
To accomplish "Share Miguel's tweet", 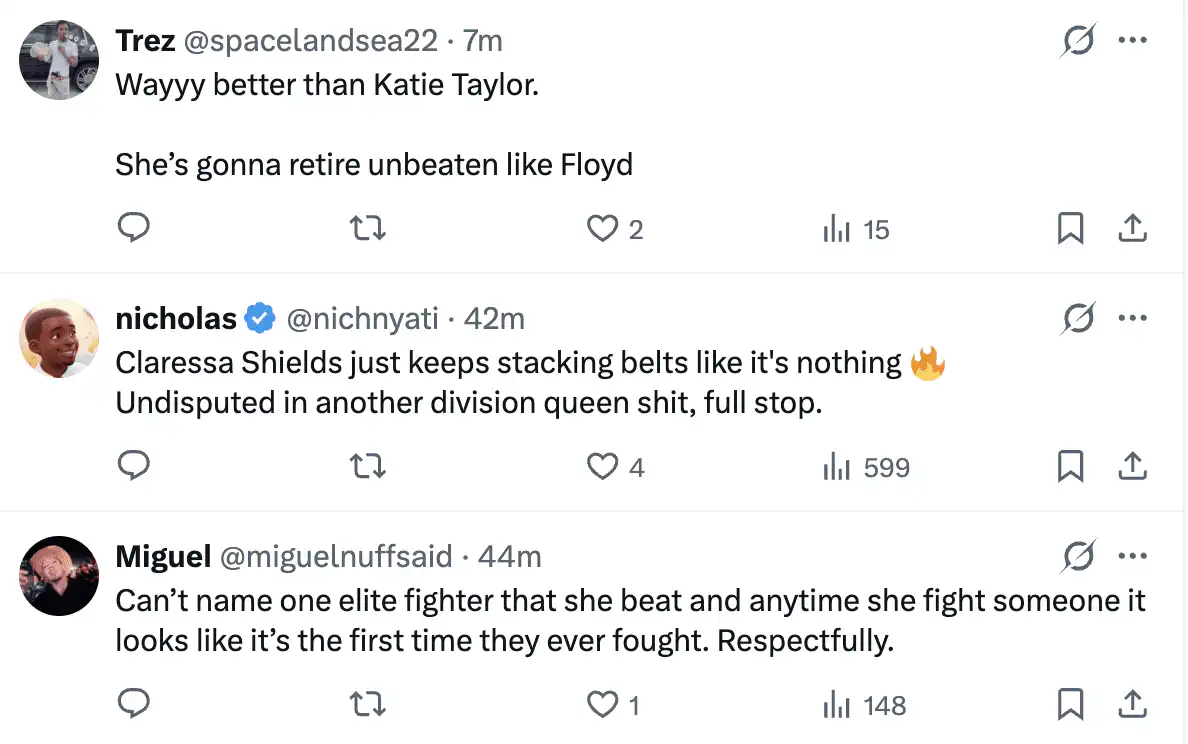I will [x=1131, y=704].
